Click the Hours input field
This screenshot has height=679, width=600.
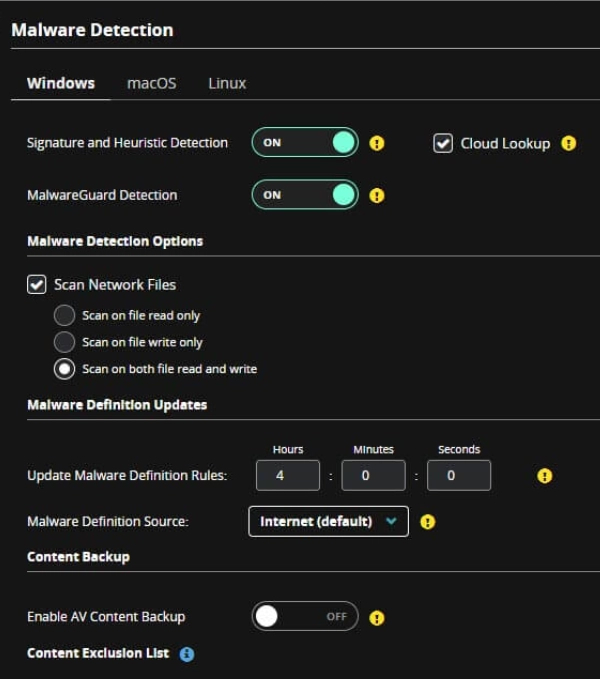point(288,475)
